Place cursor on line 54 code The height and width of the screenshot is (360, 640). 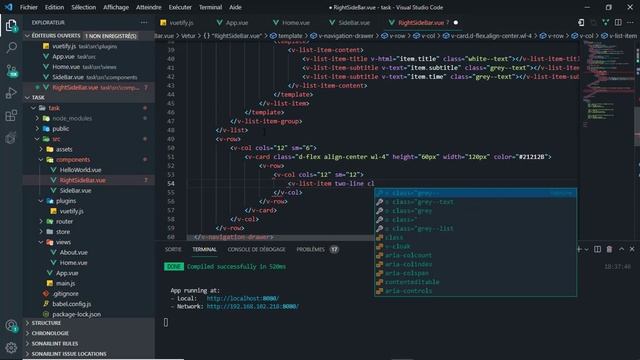(x=331, y=184)
